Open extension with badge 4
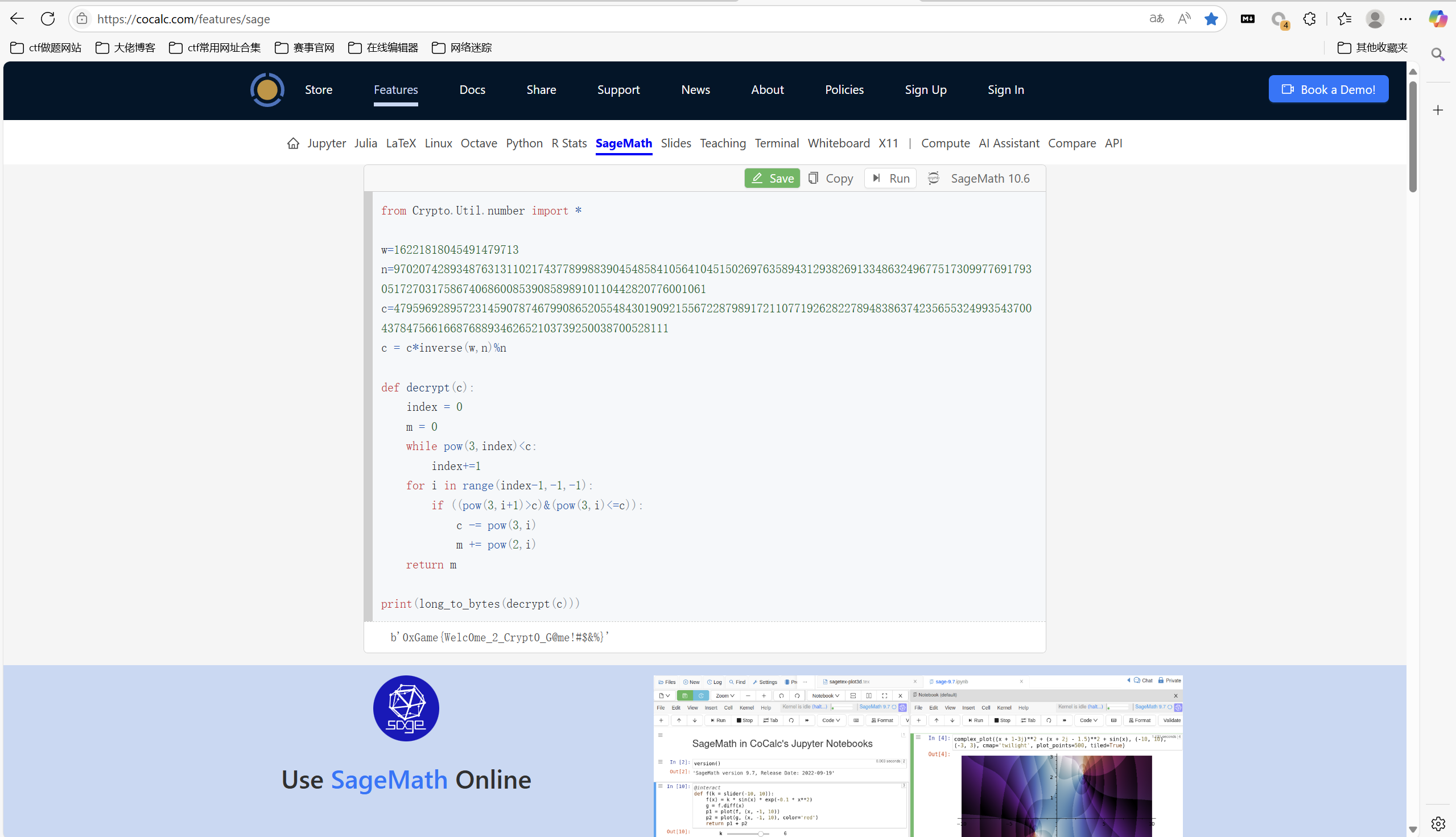 [x=1280, y=20]
